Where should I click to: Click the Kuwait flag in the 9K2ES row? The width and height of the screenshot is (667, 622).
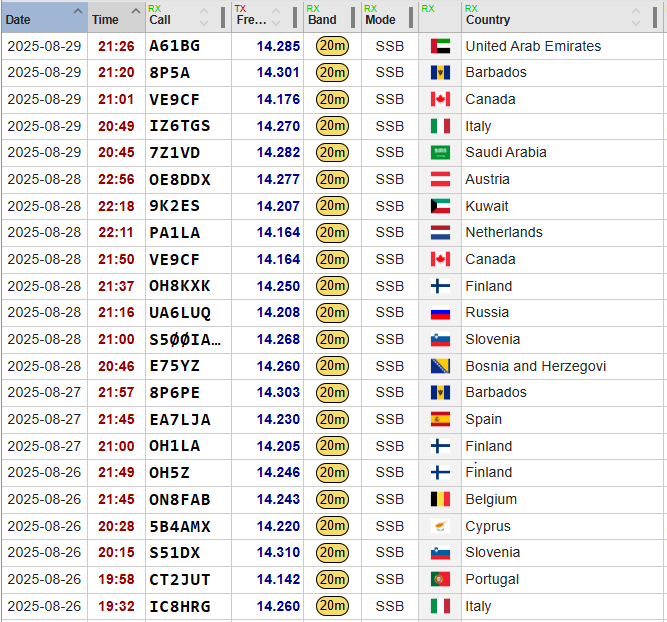click(x=440, y=206)
